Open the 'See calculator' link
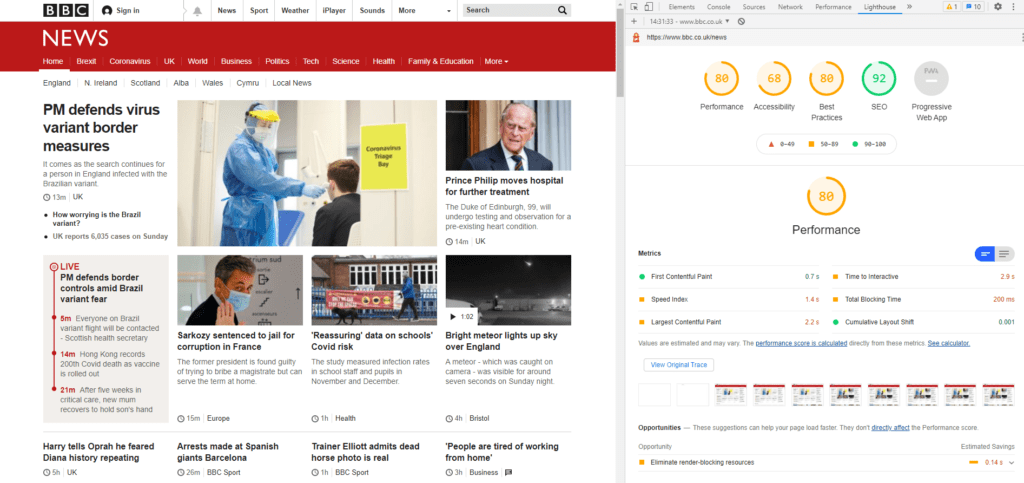The image size is (1024, 483). pos(948,343)
